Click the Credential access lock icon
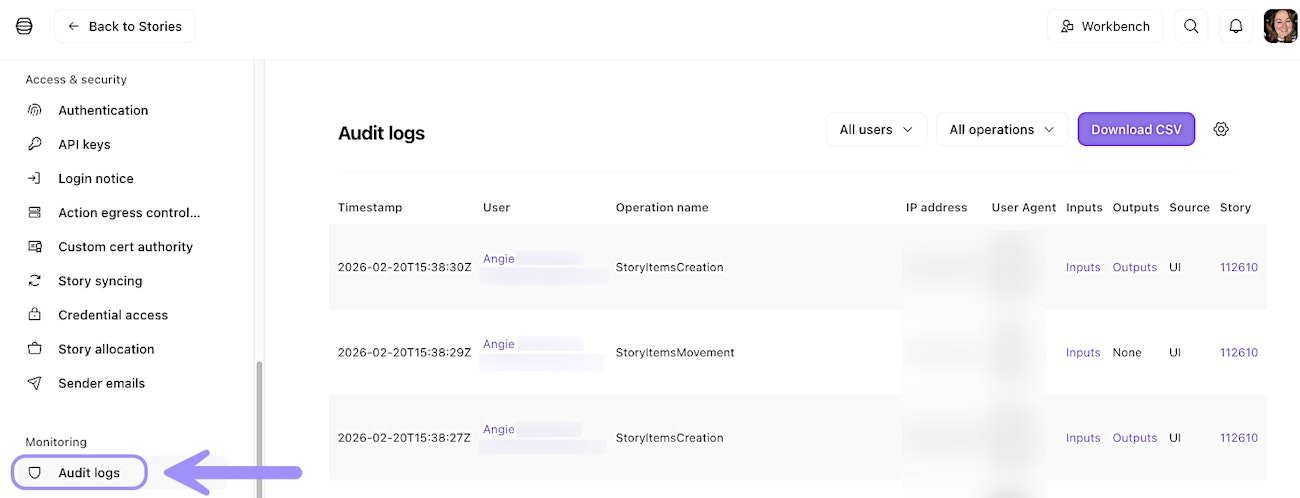The height and width of the screenshot is (498, 1300). [35, 315]
